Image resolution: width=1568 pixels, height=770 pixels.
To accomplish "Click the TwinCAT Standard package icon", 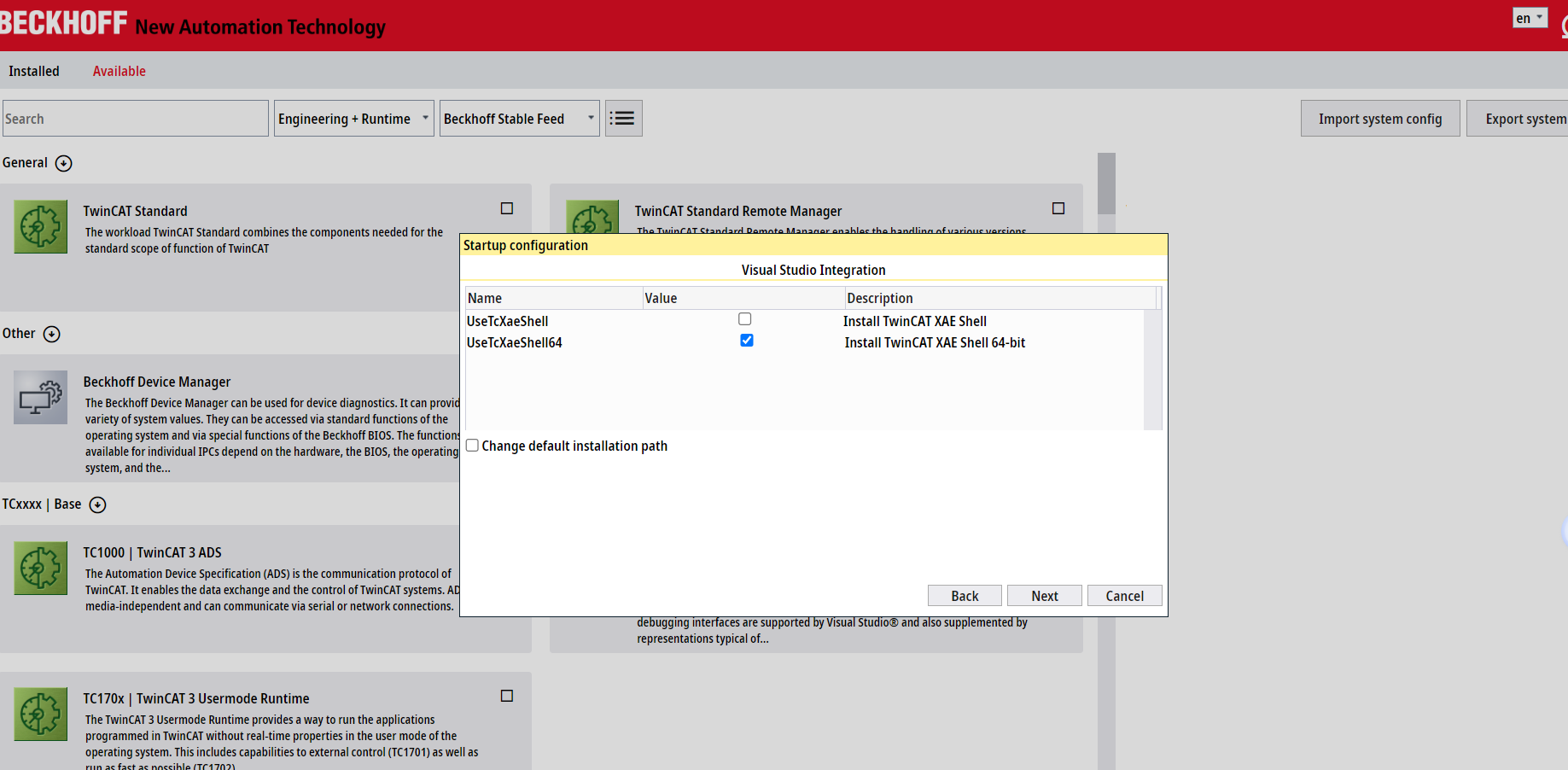I will pyautogui.click(x=40, y=227).
